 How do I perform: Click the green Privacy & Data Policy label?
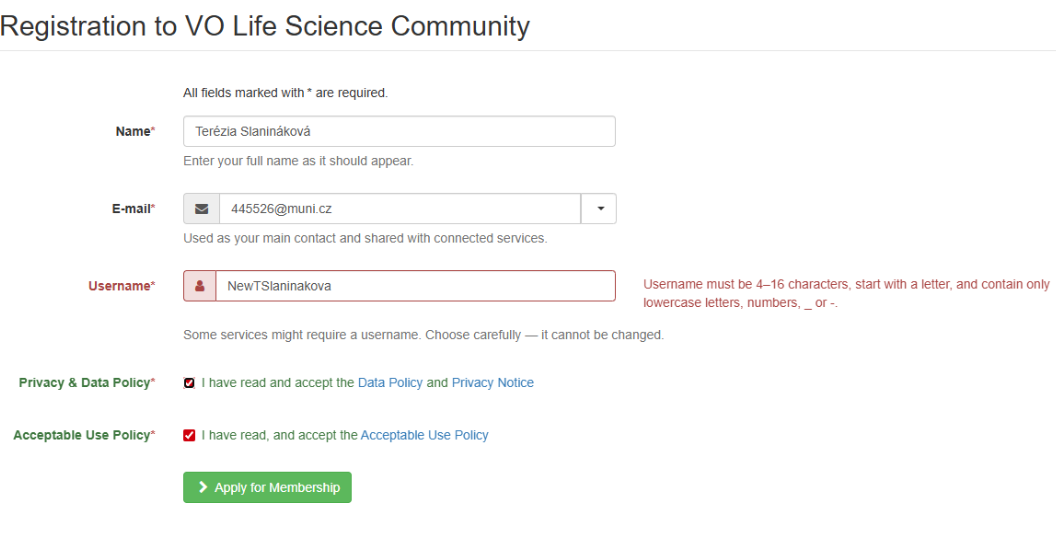[x=85, y=383]
